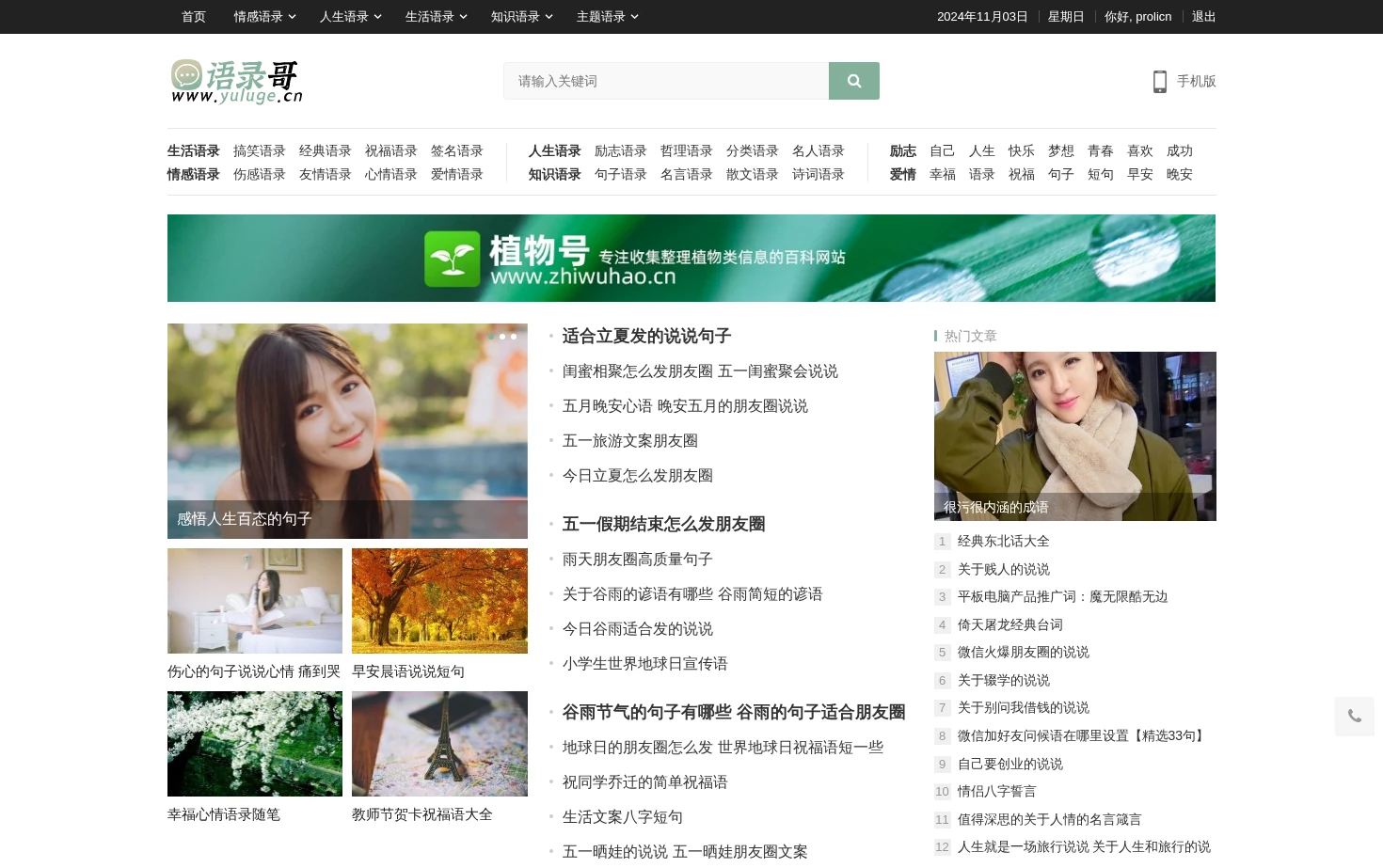The width and height of the screenshot is (1383, 868).
Task: Open article 五一假期结束怎么发朋友圈
Action: point(663,524)
